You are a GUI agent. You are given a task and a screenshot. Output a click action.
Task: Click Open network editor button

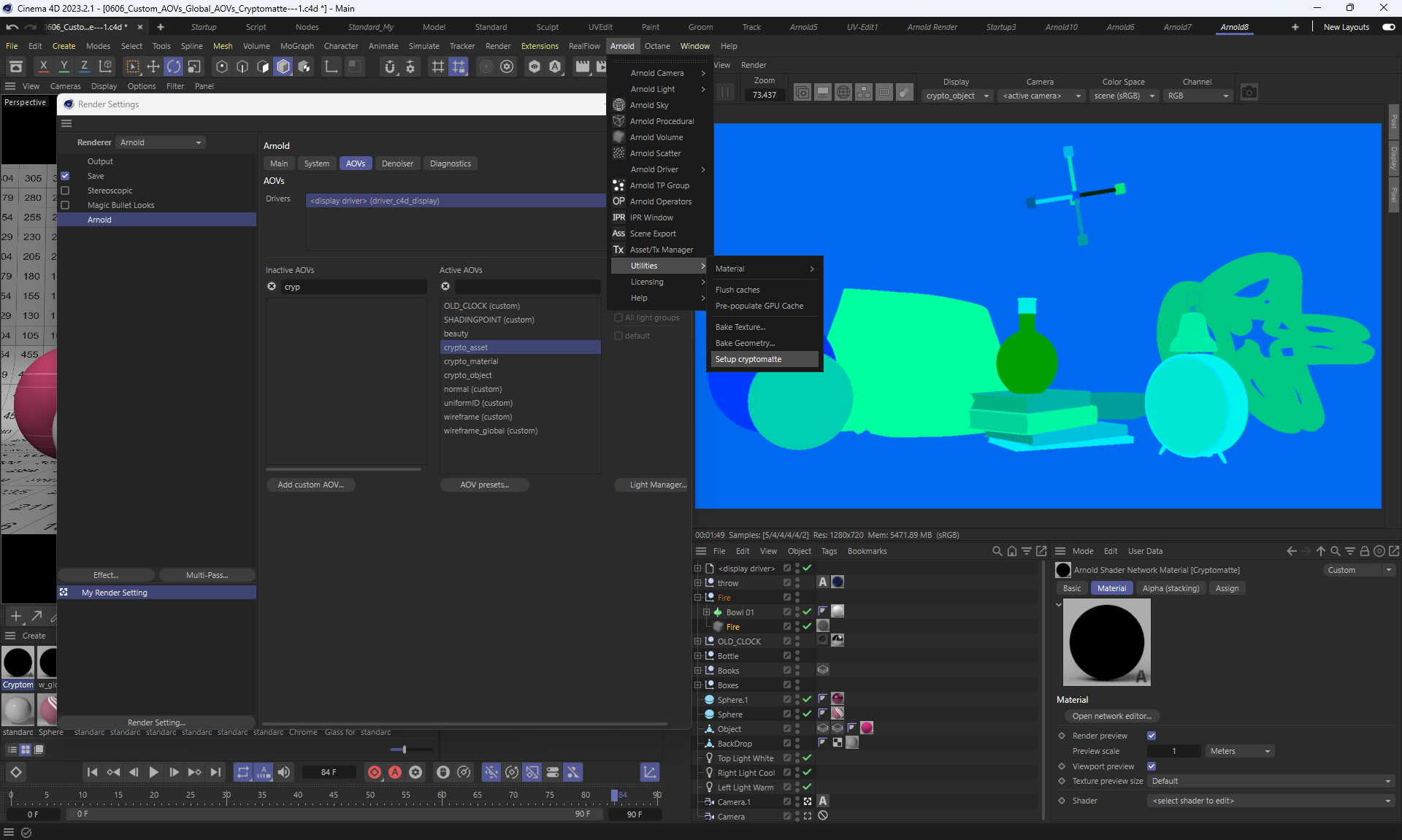point(1111,716)
